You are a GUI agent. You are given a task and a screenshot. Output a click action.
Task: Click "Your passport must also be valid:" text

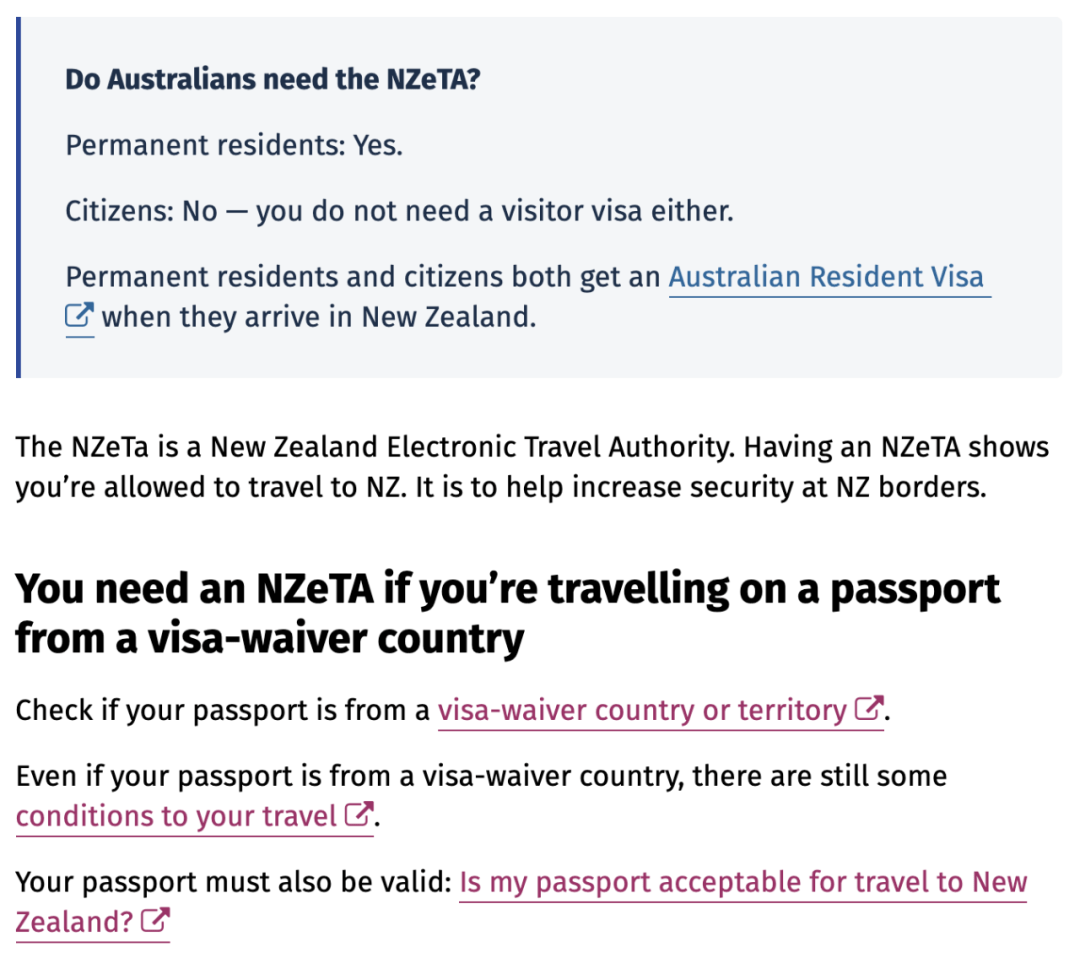tap(233, 883)
